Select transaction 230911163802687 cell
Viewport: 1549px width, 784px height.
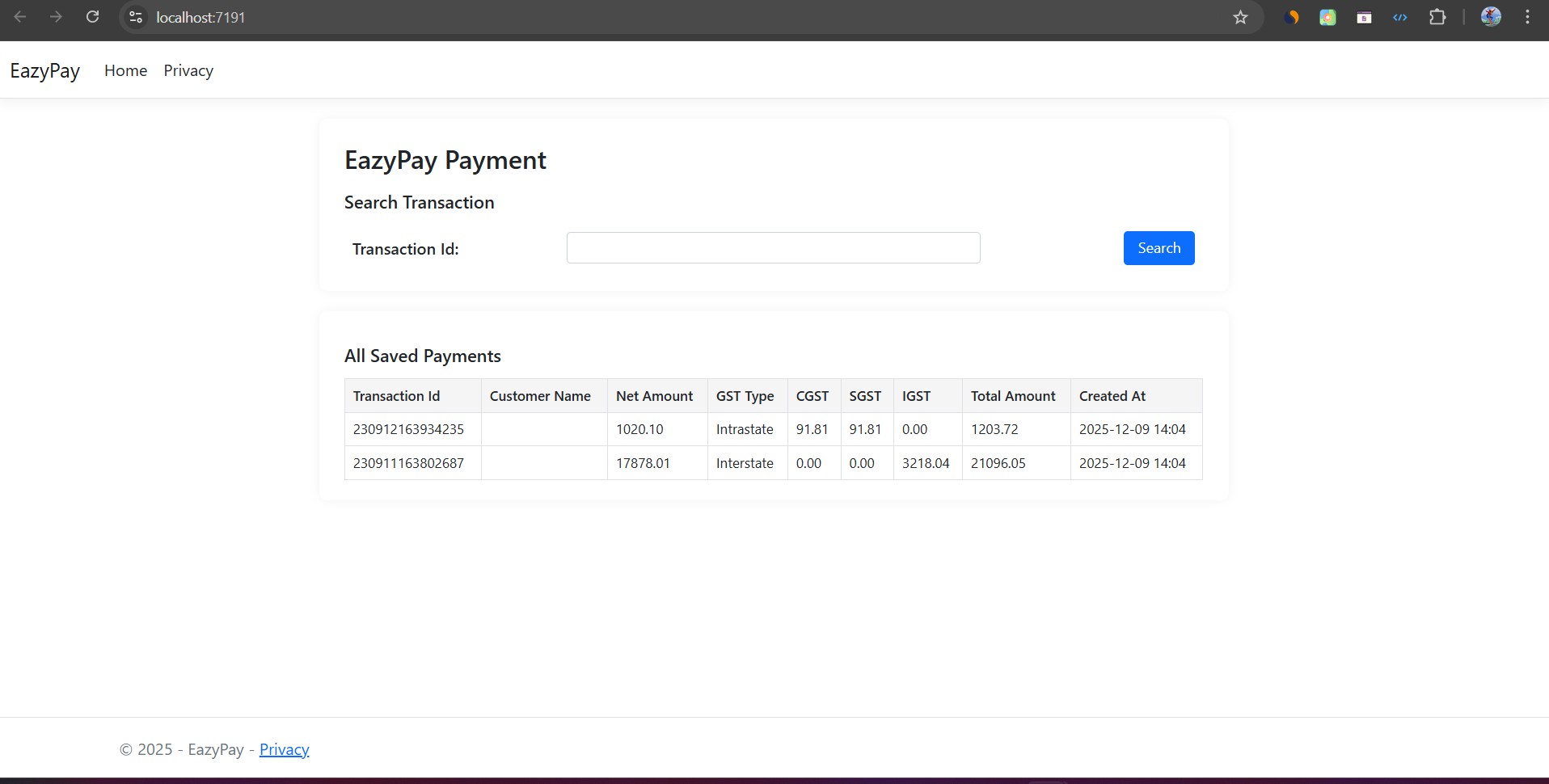click(408, 463)
